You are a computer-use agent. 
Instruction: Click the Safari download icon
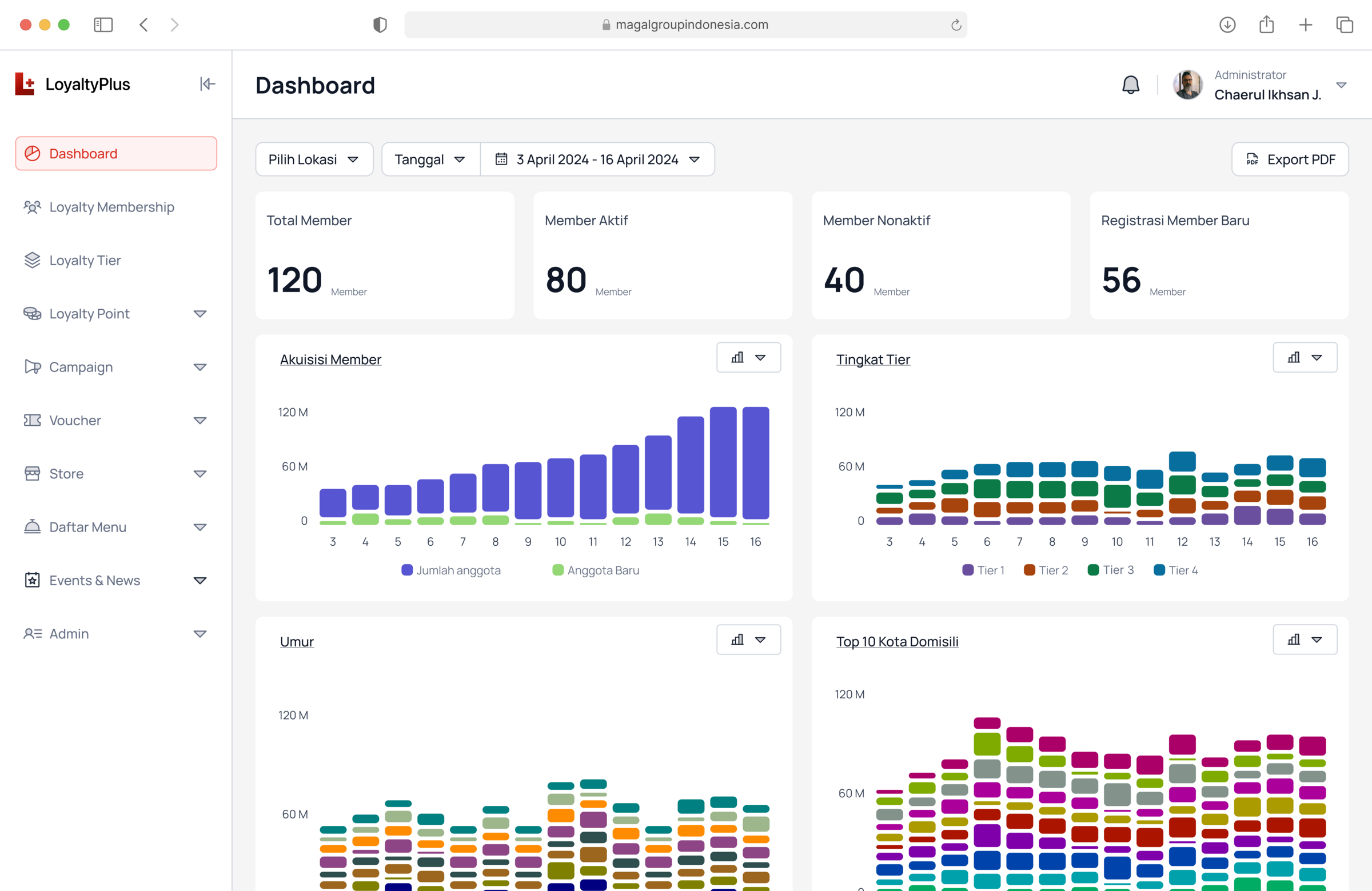pyautogui.click(x=1227, y=25)
